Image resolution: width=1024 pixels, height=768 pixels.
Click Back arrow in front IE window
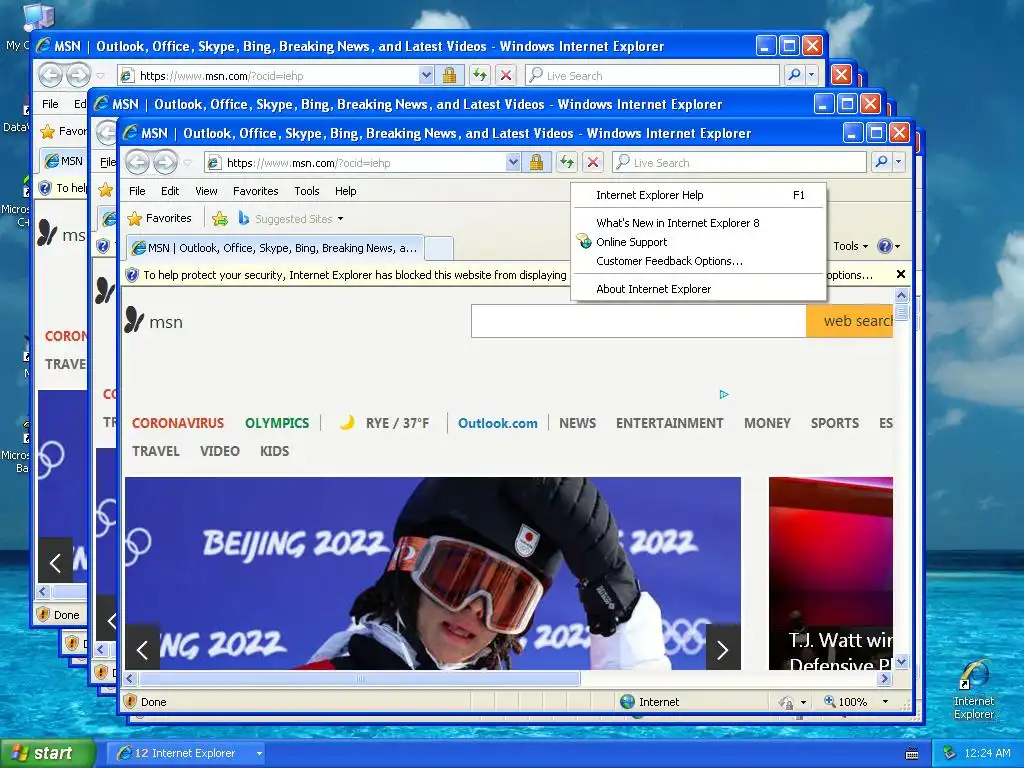click(x=138, y=162)
